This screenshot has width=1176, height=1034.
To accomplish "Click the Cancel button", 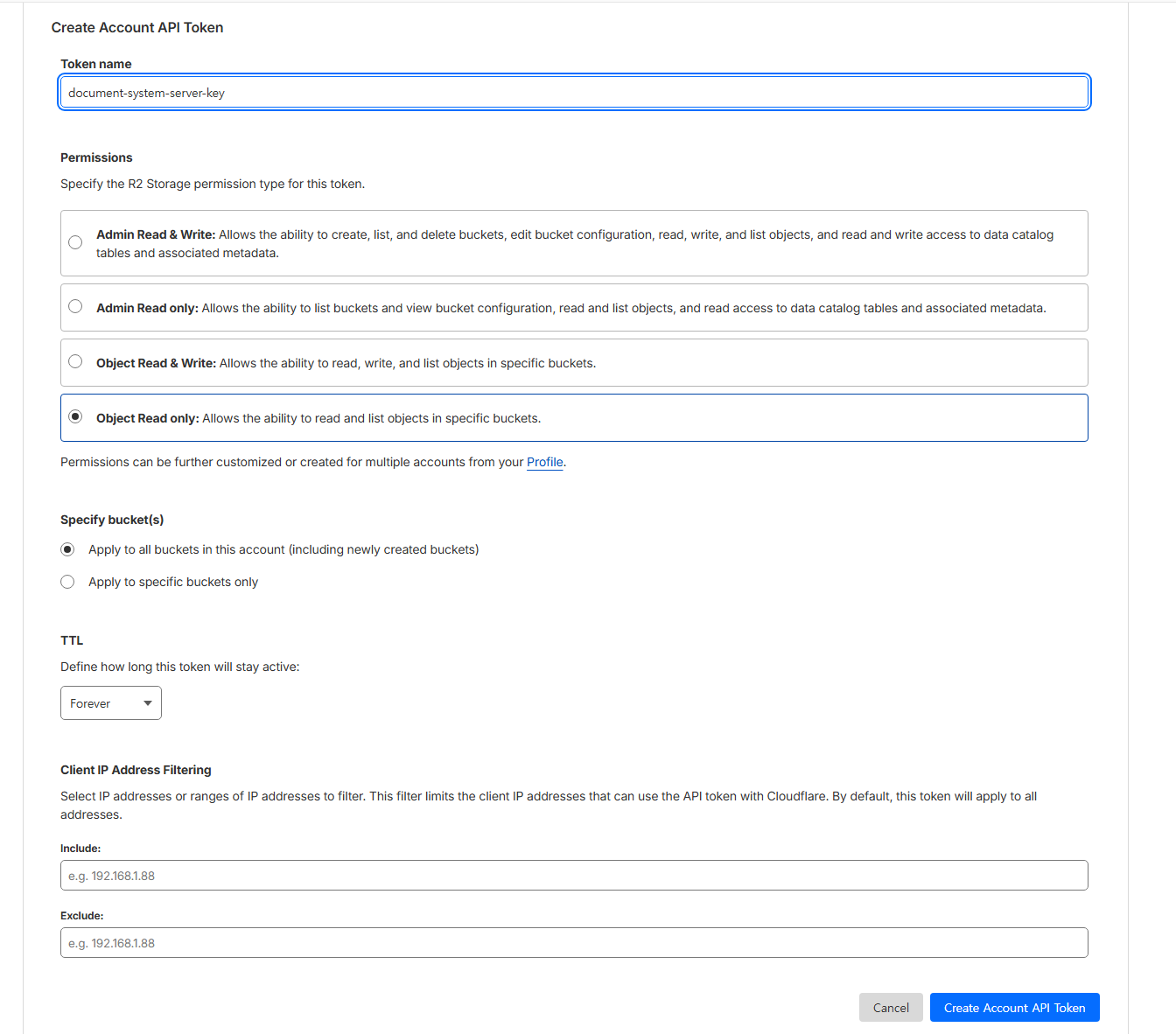I will (891, 1008).
